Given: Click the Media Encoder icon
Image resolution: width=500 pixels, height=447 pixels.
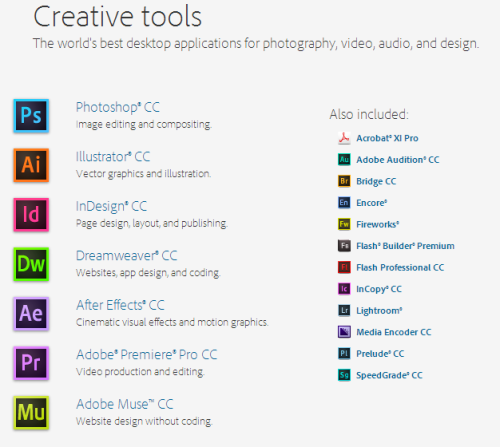Looking at the screenshot, I should coord(344,332).
